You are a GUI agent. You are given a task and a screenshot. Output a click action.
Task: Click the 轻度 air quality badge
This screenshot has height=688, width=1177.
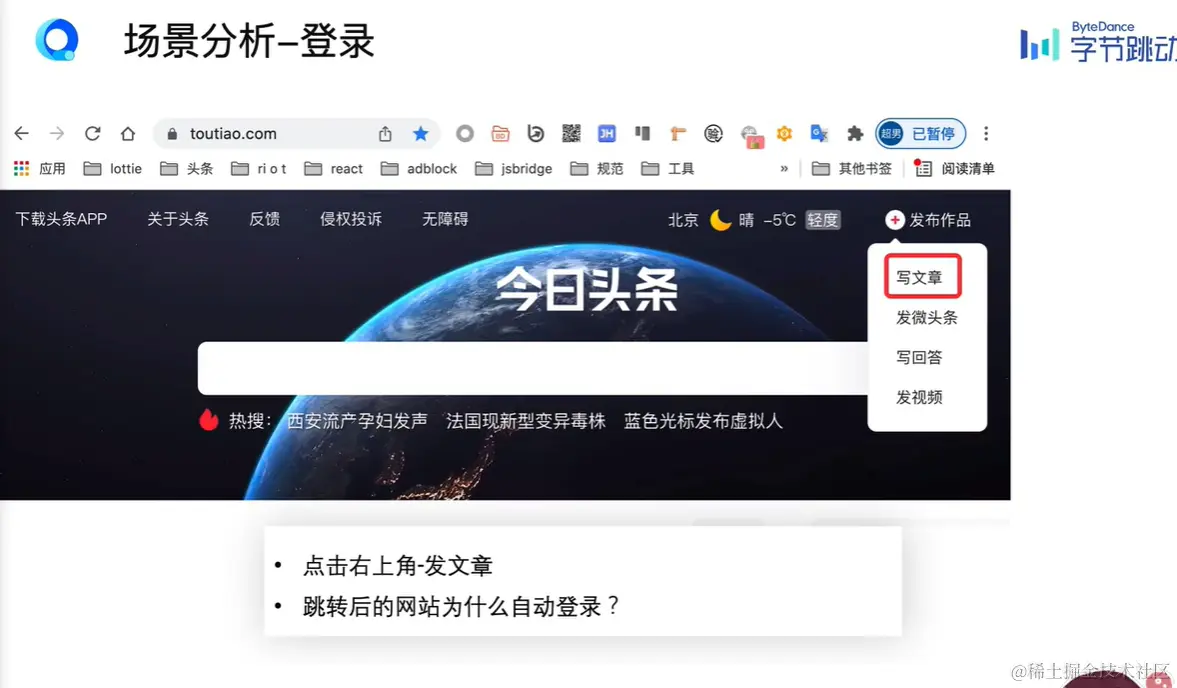coord(823,220)
